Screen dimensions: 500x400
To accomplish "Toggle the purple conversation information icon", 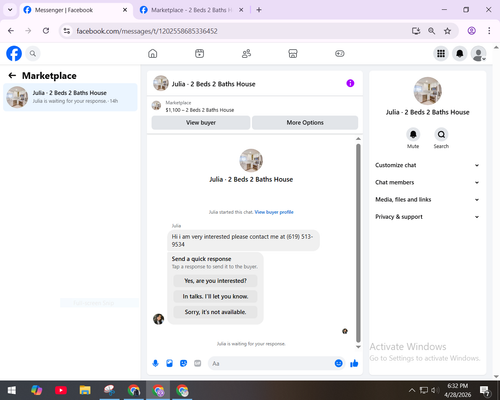I will point(350,83).
